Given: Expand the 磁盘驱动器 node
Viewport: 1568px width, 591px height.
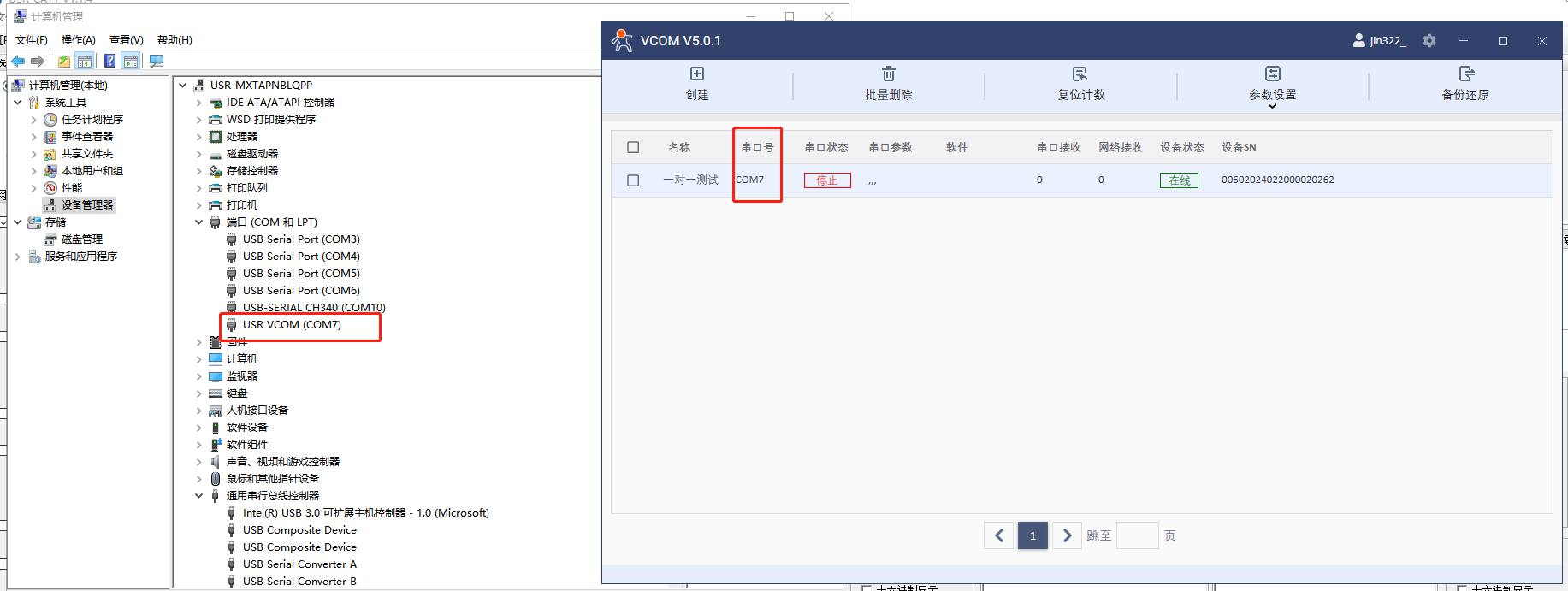Looking at the screenshot, I should pos(199,153).
